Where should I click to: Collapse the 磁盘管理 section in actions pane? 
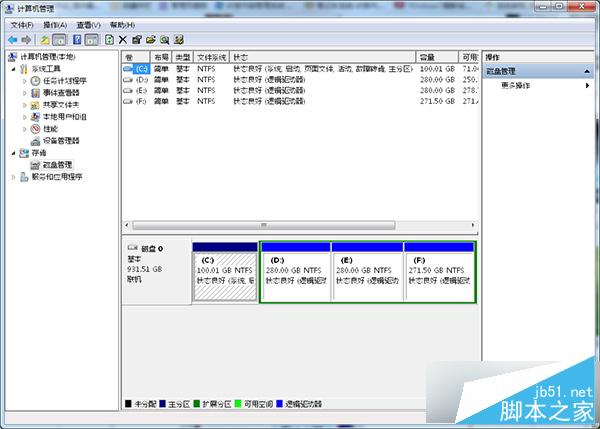(587, 72)
